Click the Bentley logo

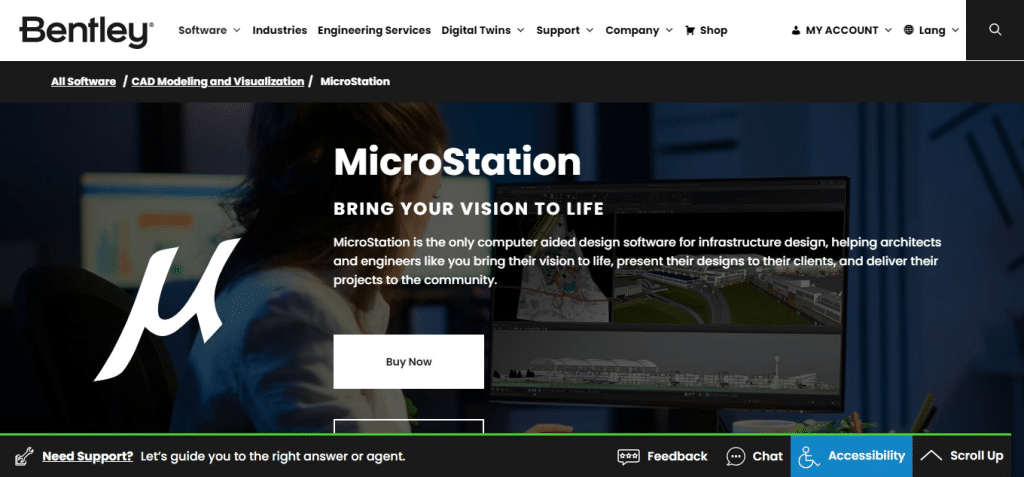(87, 31)
